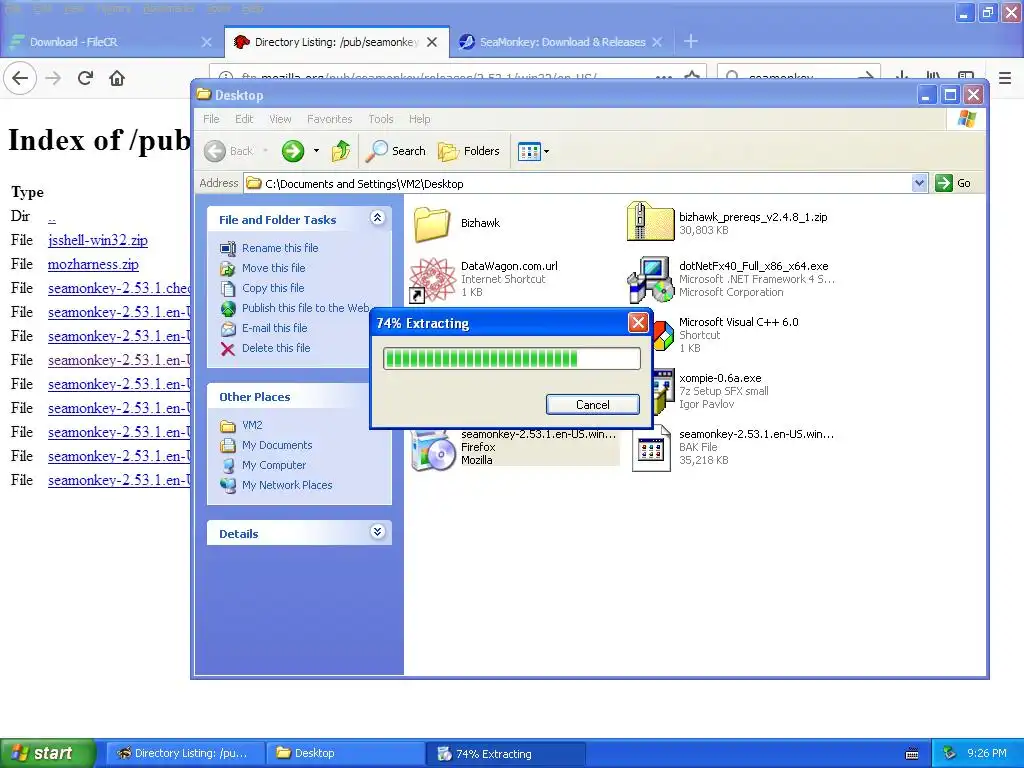The height and width of the screenshot is (768, 1024).
Task: Open a new browser tab plus button
Action: pos(690,41)
